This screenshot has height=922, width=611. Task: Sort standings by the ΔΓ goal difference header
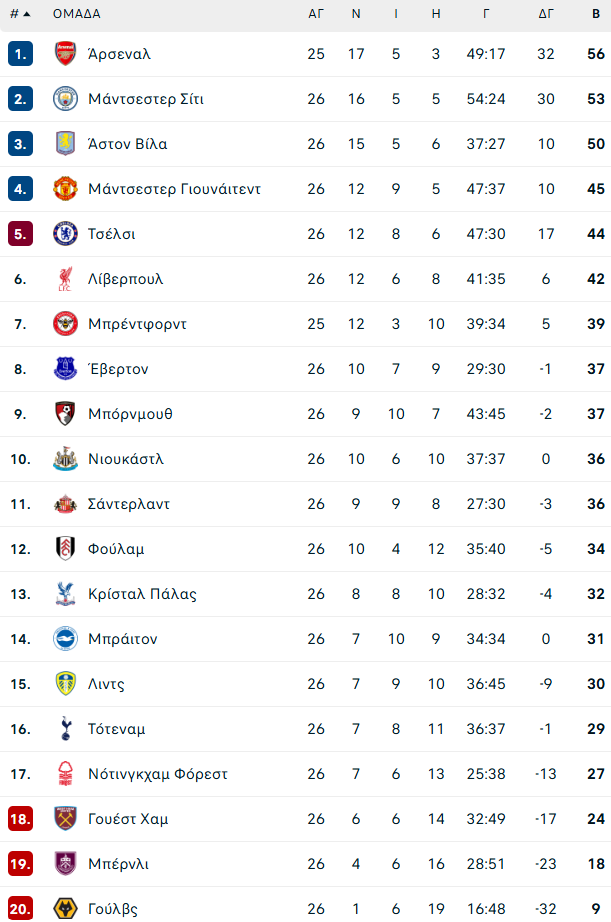click(x=546, y=14)
